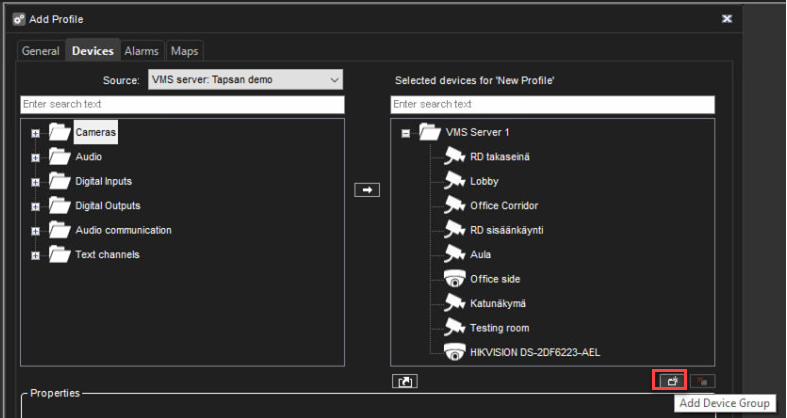Expand the Audio communication node
This screenshot has width=787, height=418.
tap(36, 230)
